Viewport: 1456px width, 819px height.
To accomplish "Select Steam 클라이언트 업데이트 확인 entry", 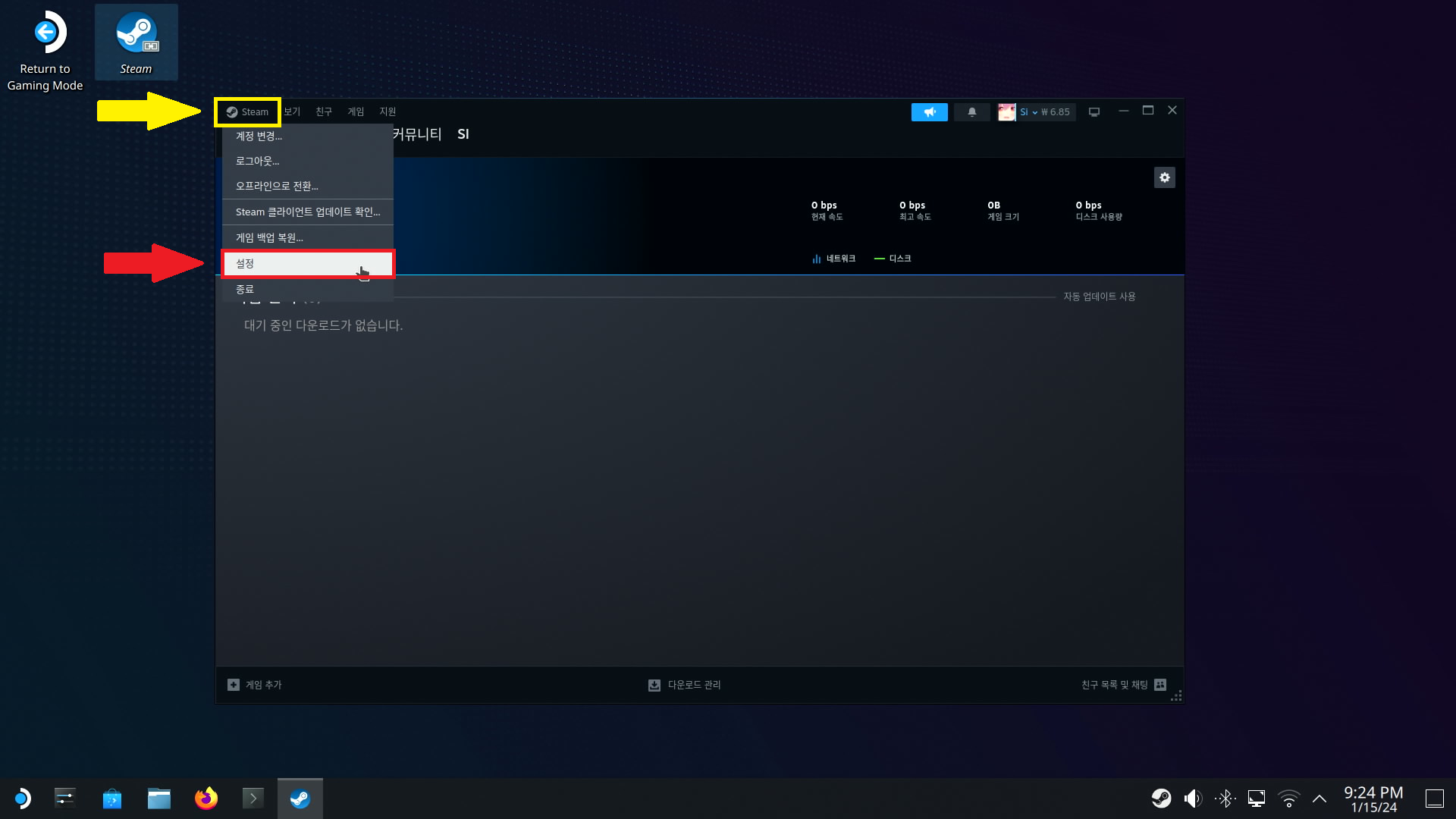I will 307,212.
